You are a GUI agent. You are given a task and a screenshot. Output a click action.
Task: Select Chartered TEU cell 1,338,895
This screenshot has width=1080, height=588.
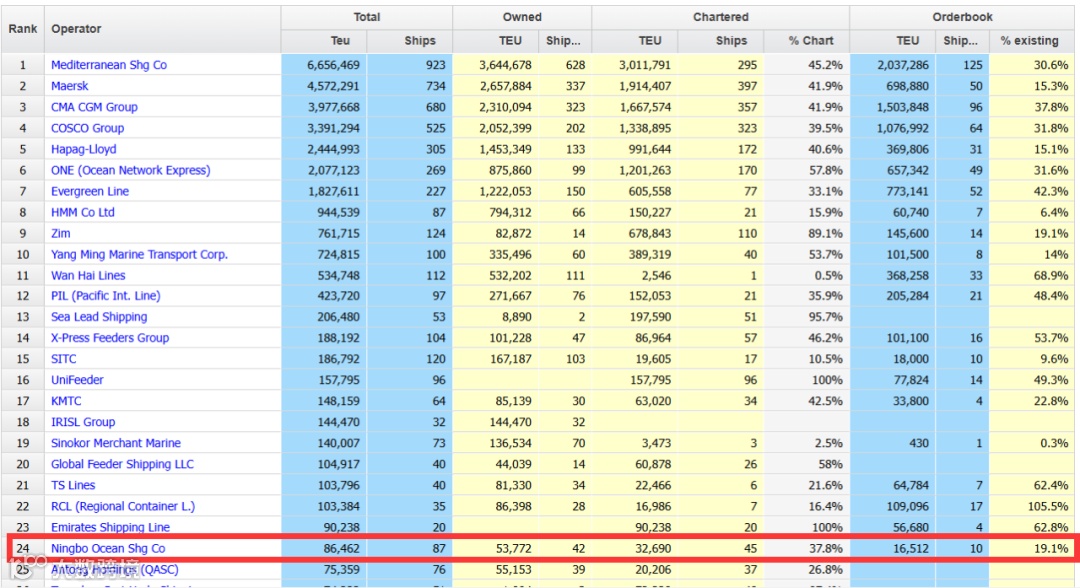pyautogui.click(x=634, y=128)
